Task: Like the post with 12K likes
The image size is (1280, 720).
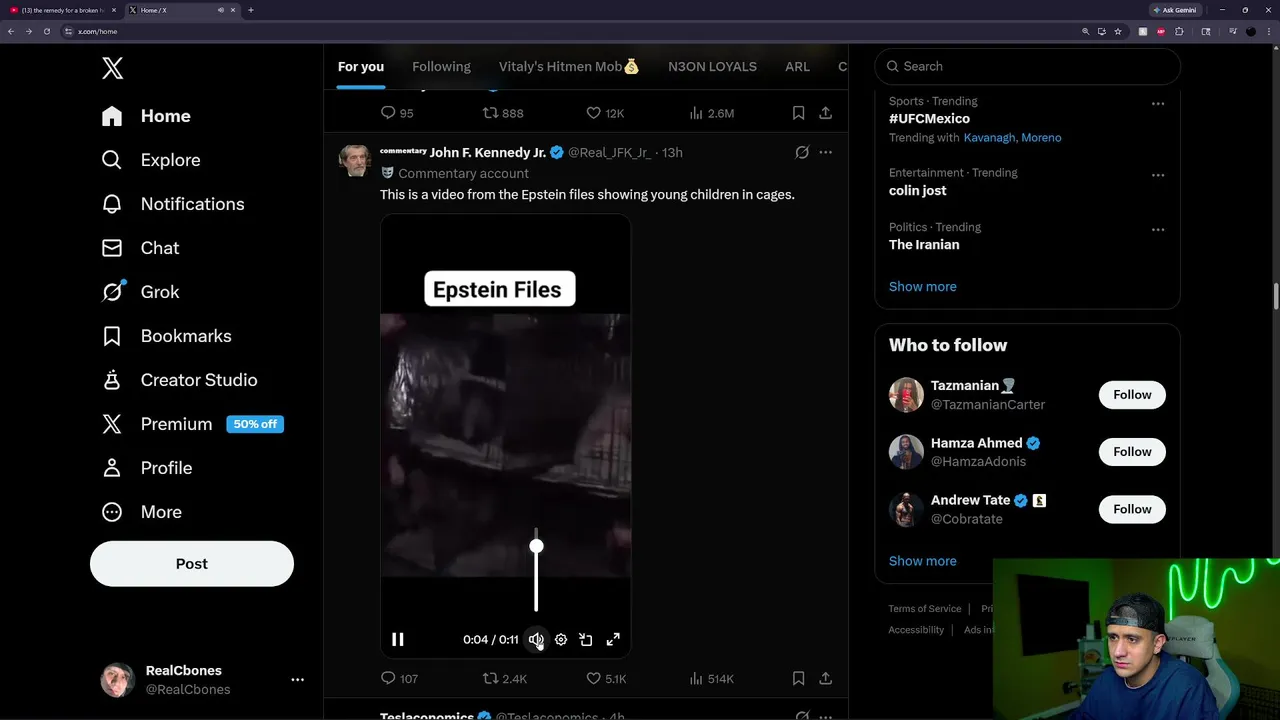Action: [x=605, y=113]
